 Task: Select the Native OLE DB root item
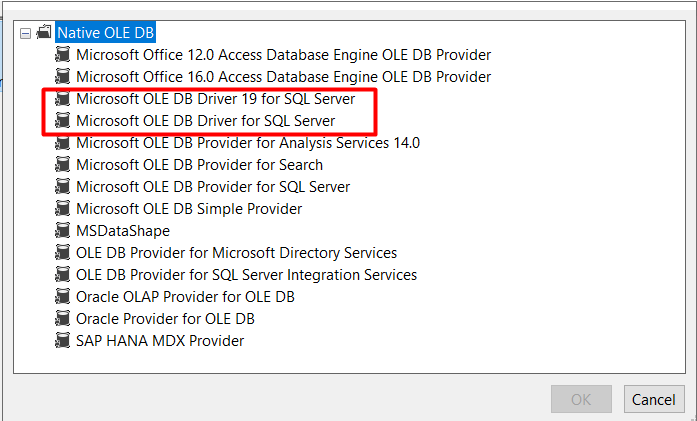click(x=105, y=33)
